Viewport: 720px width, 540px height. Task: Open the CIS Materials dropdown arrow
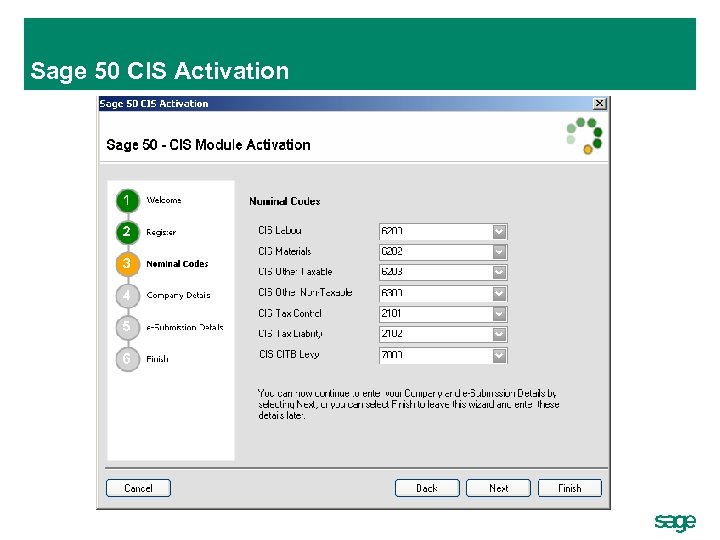499,252
